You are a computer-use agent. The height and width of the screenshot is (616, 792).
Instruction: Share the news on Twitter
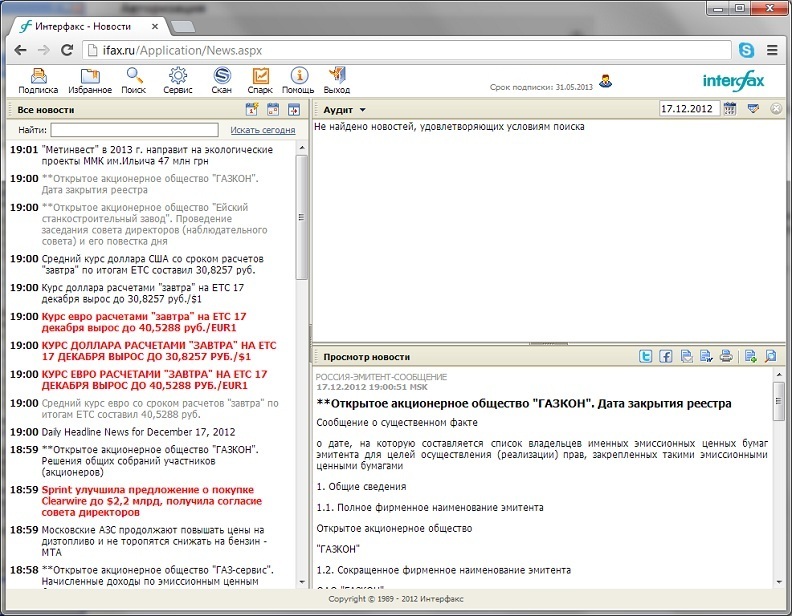click(x=646, y=356)
